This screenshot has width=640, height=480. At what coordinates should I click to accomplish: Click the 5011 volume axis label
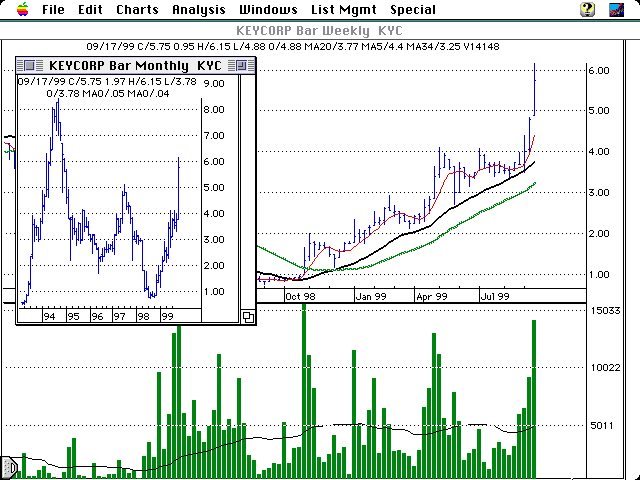coord(602,426)
